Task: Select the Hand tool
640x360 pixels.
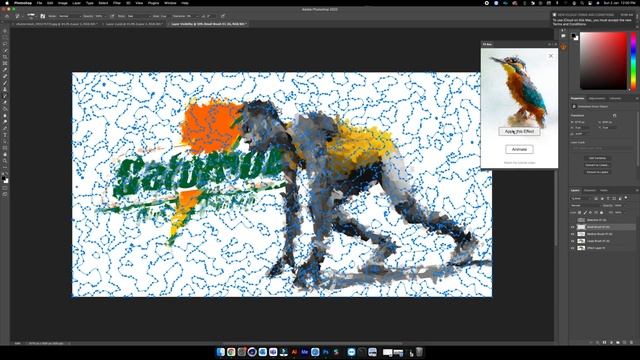Action: click(5, 155)
